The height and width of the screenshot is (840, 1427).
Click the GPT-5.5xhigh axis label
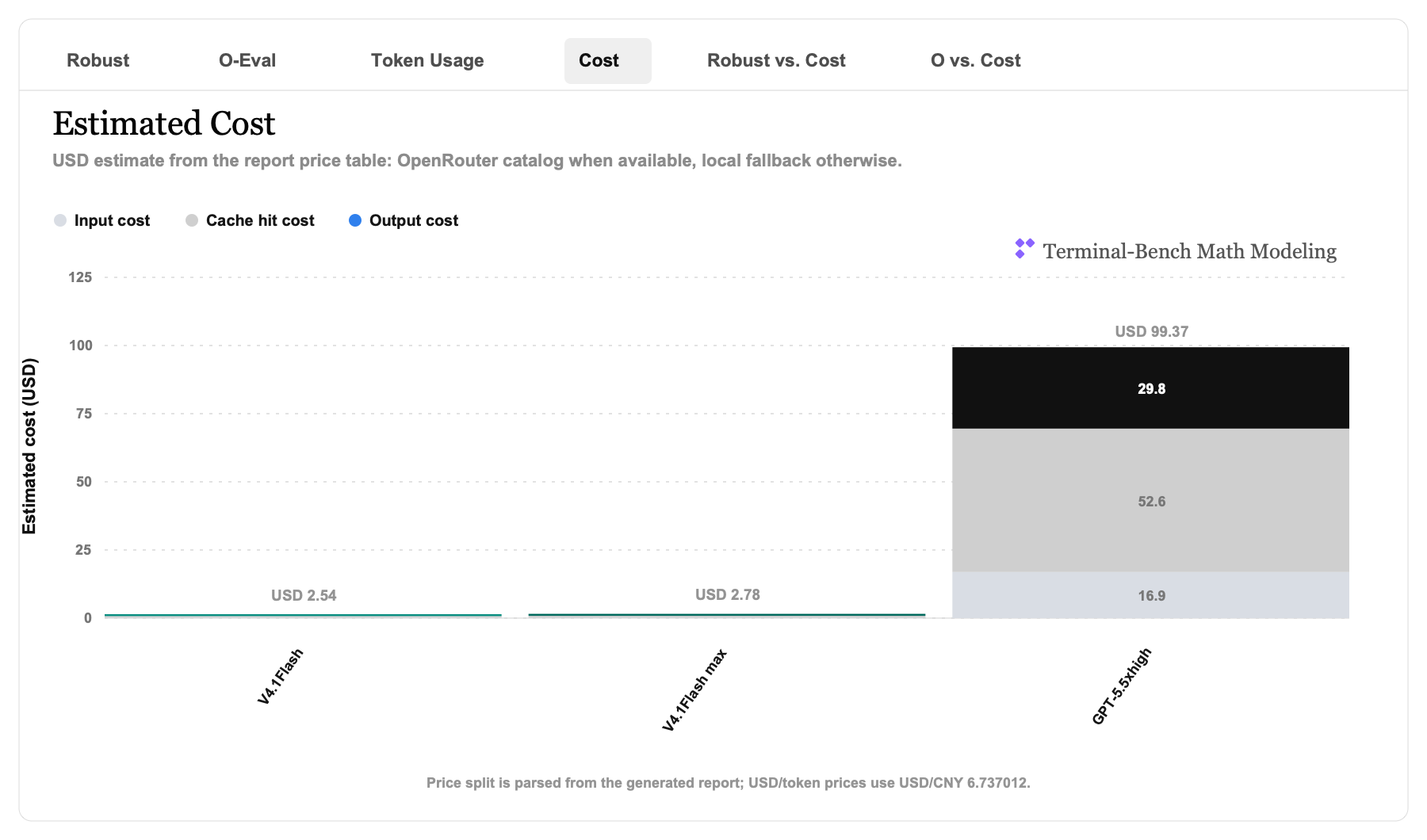click(x=1122, y=685)
